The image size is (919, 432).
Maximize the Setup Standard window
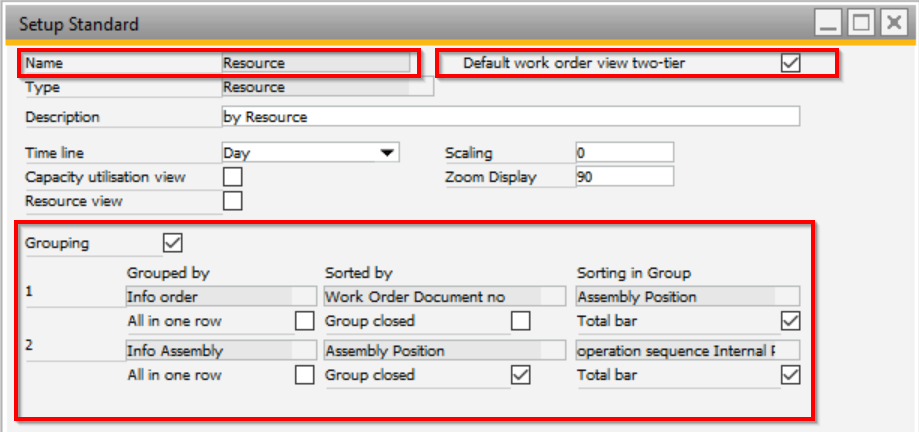coord(863,22)
